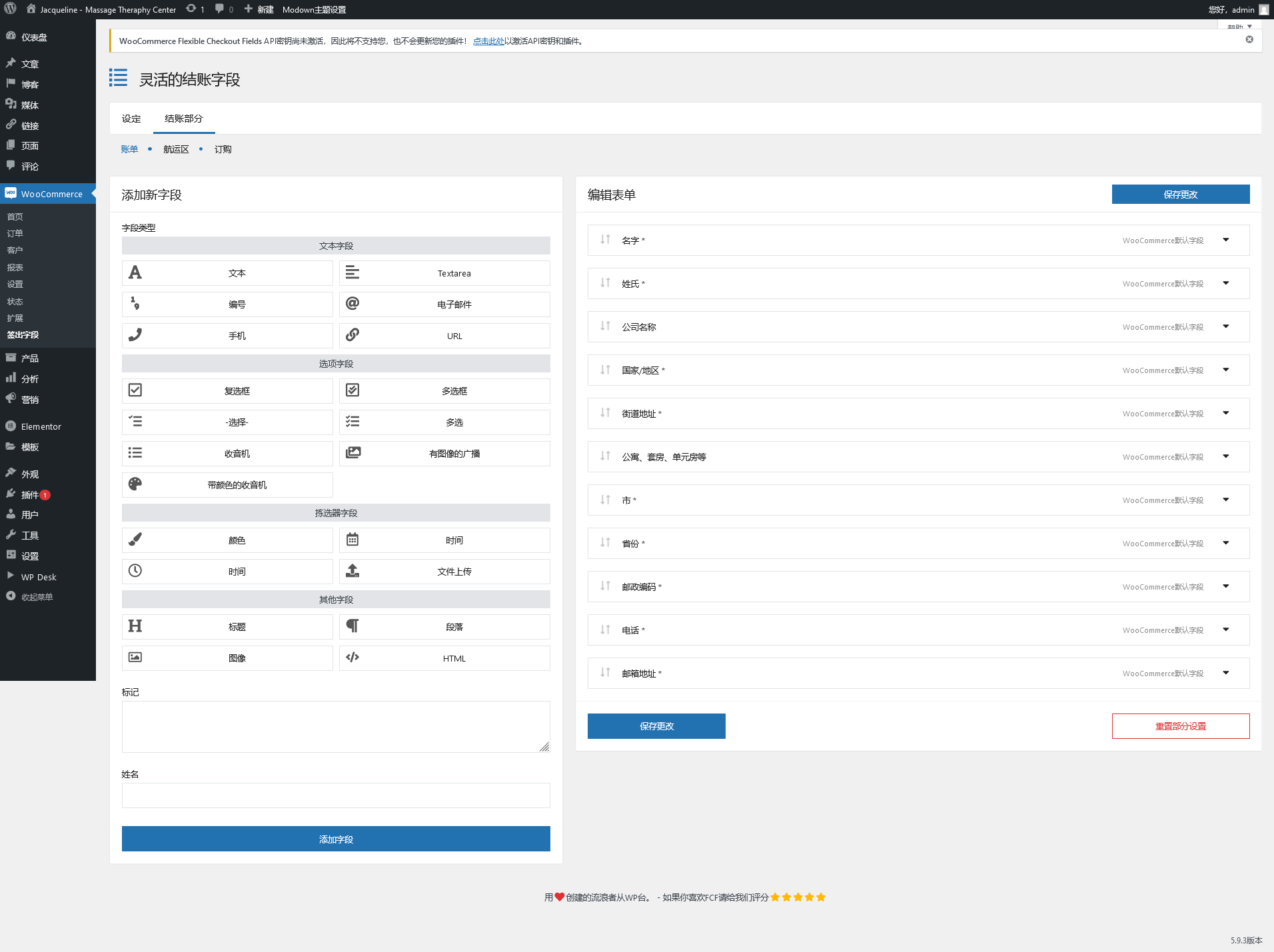Expand the 邮箱地址 field settings arrow

(x=1225, y=673)
